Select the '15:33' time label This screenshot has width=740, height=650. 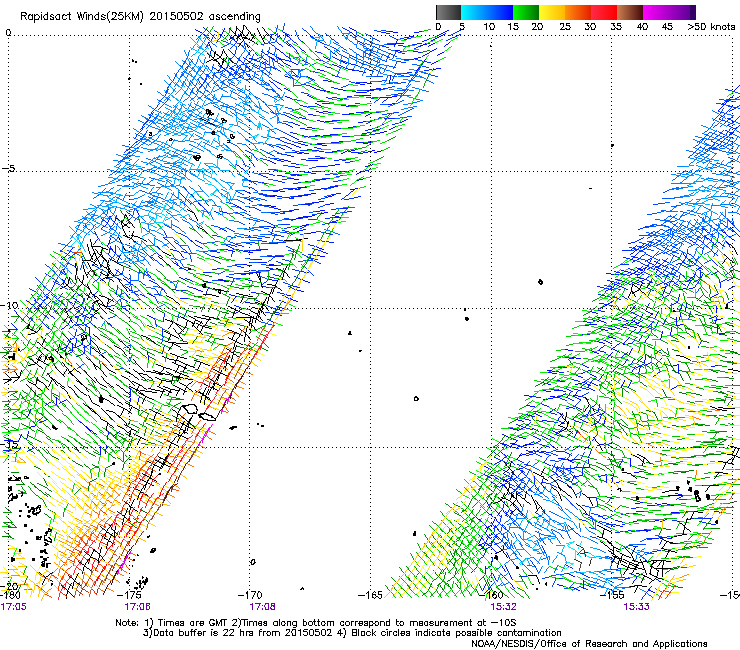pos(636,606)
